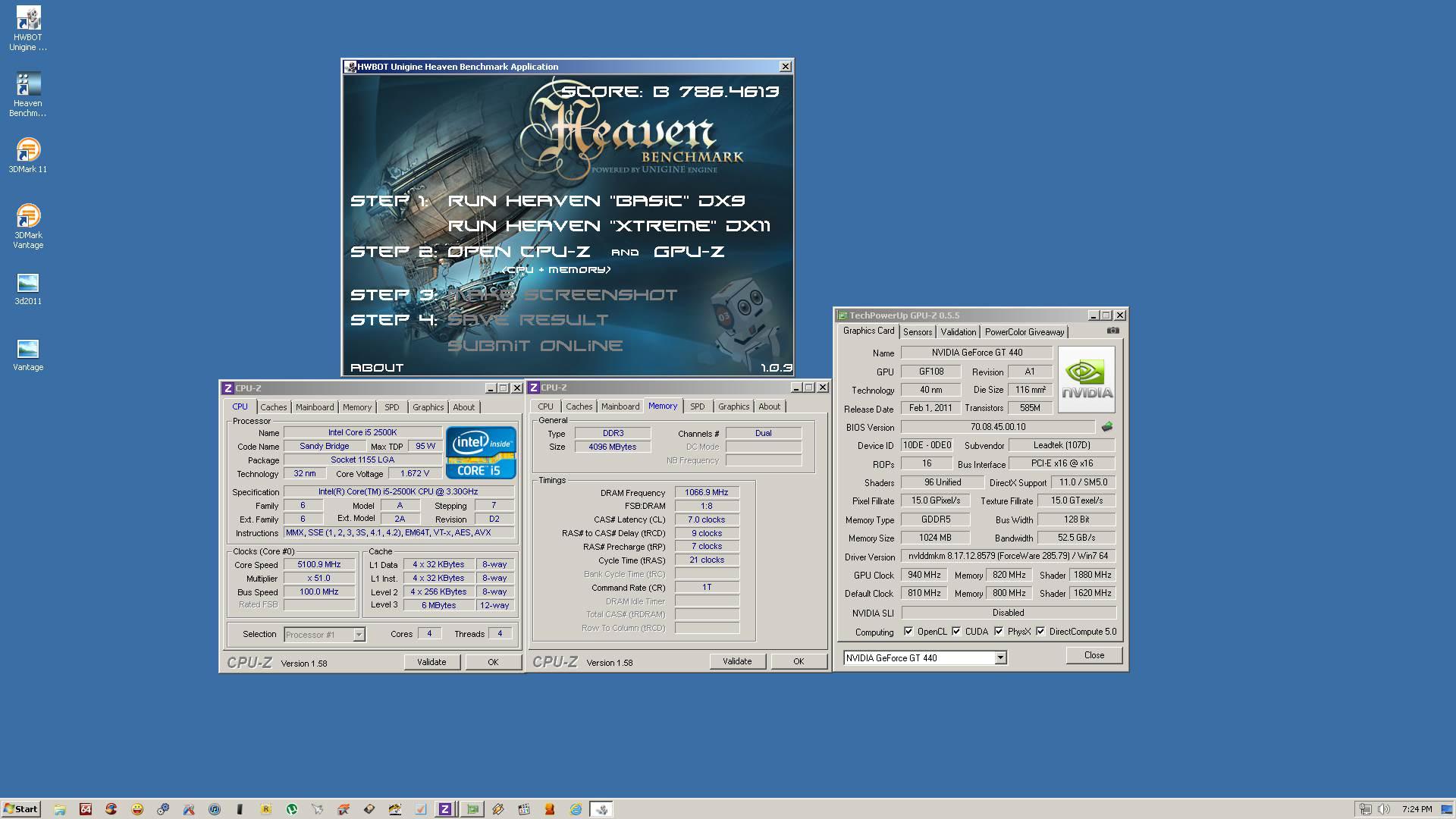Click OK in the left CPU-Z window
The height and width of the screenshot is (819, 1456).
(x=493, y=662)
